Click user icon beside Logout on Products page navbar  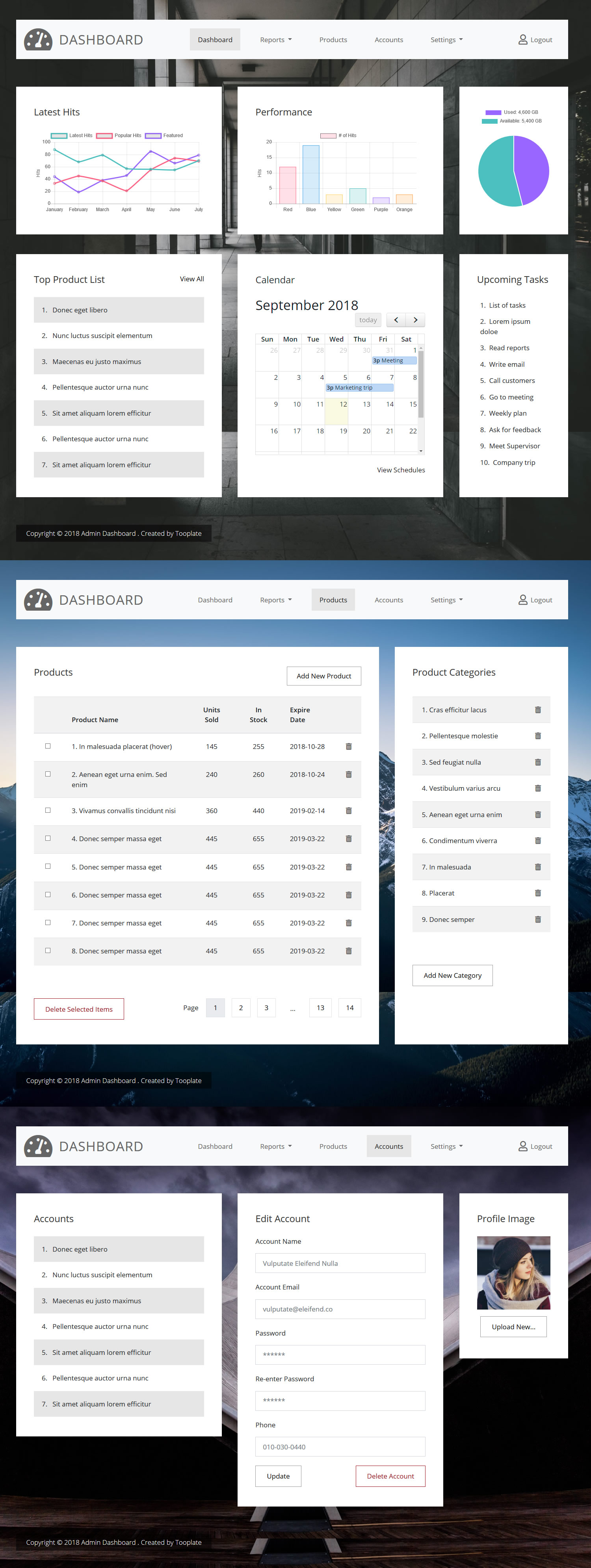[523, 600]
